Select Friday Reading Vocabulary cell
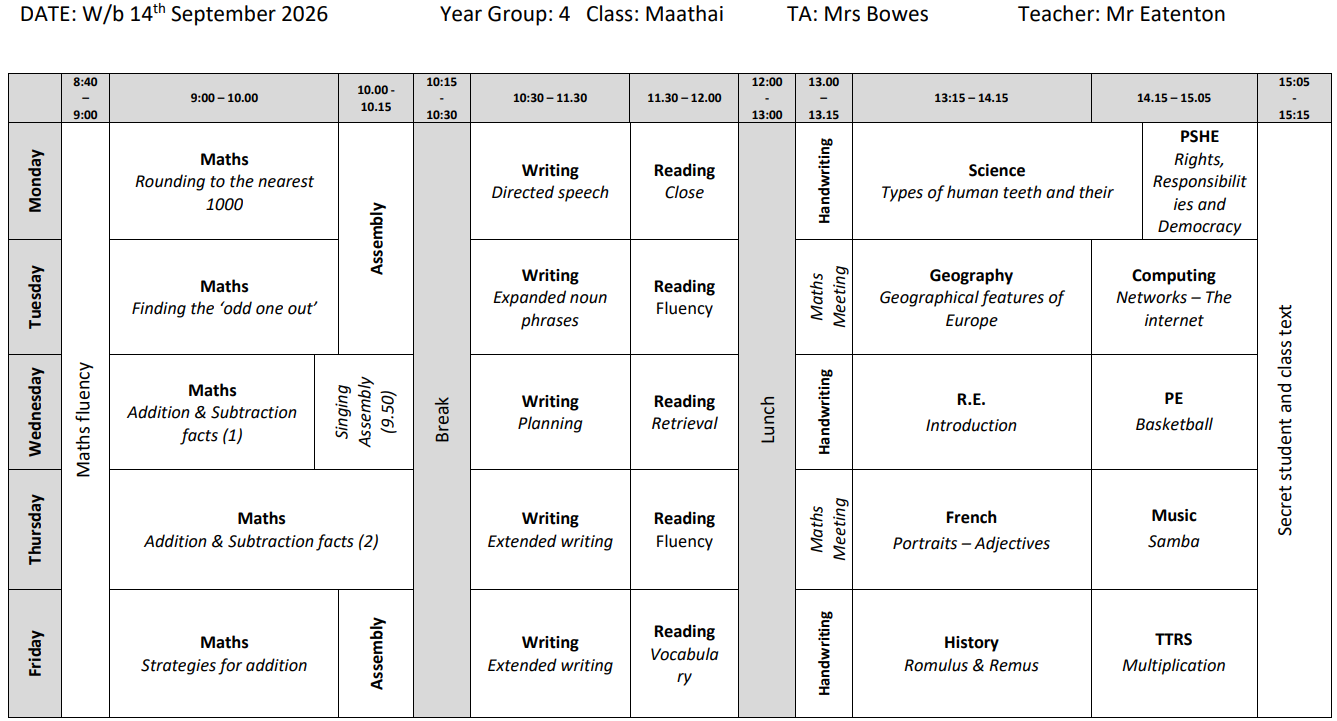This screenshot has width=1337, height=721. (685, 653)
